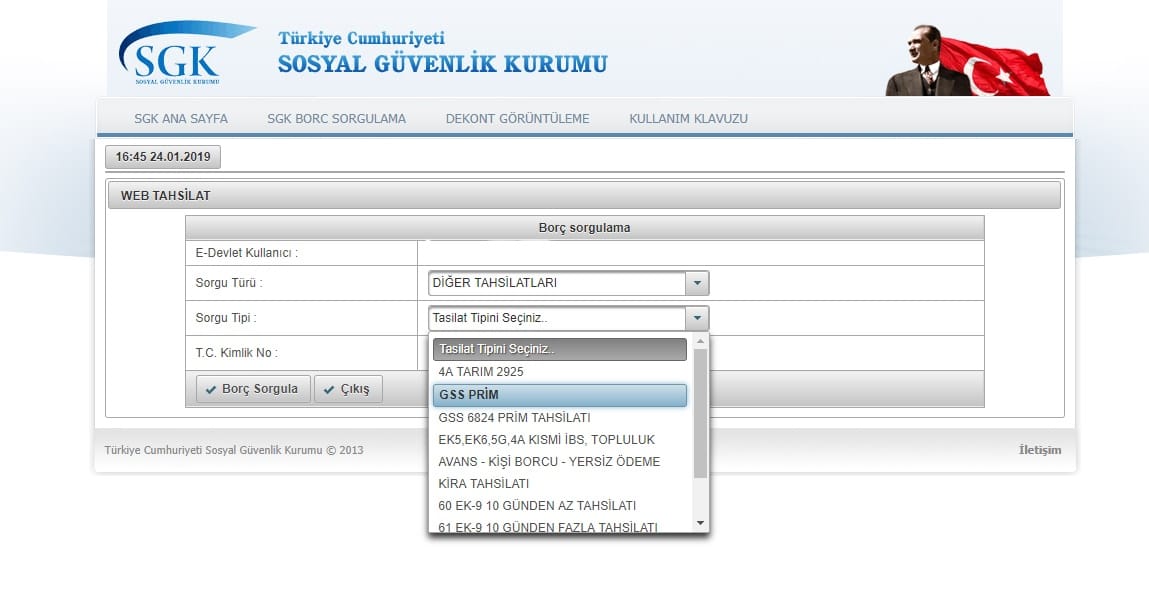The image size is (1149, 596).
Task: Open SGK ANA SAYFA menu item
Action: click(181, 118)
